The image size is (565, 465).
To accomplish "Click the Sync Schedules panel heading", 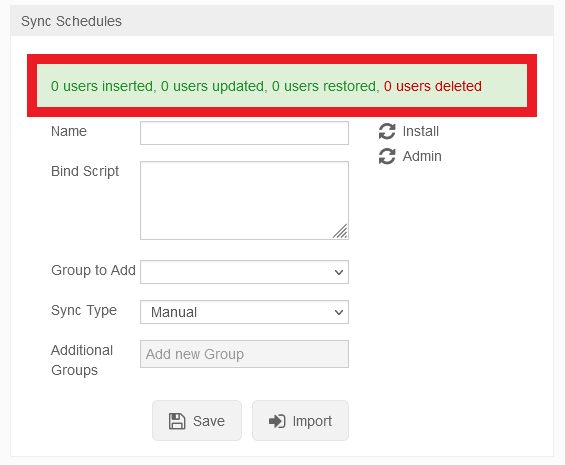I will 71,21.
